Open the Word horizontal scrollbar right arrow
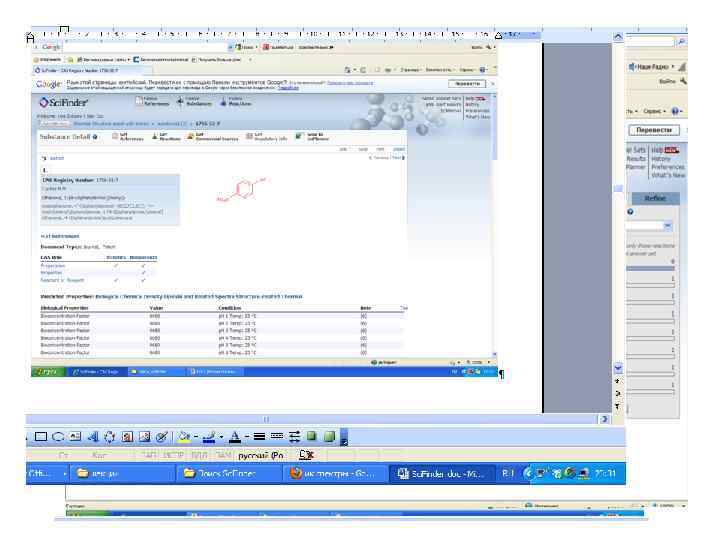Image resolution: width=720 pixels, height=540 pixels. pyautogui.click(x=604, y=419)
